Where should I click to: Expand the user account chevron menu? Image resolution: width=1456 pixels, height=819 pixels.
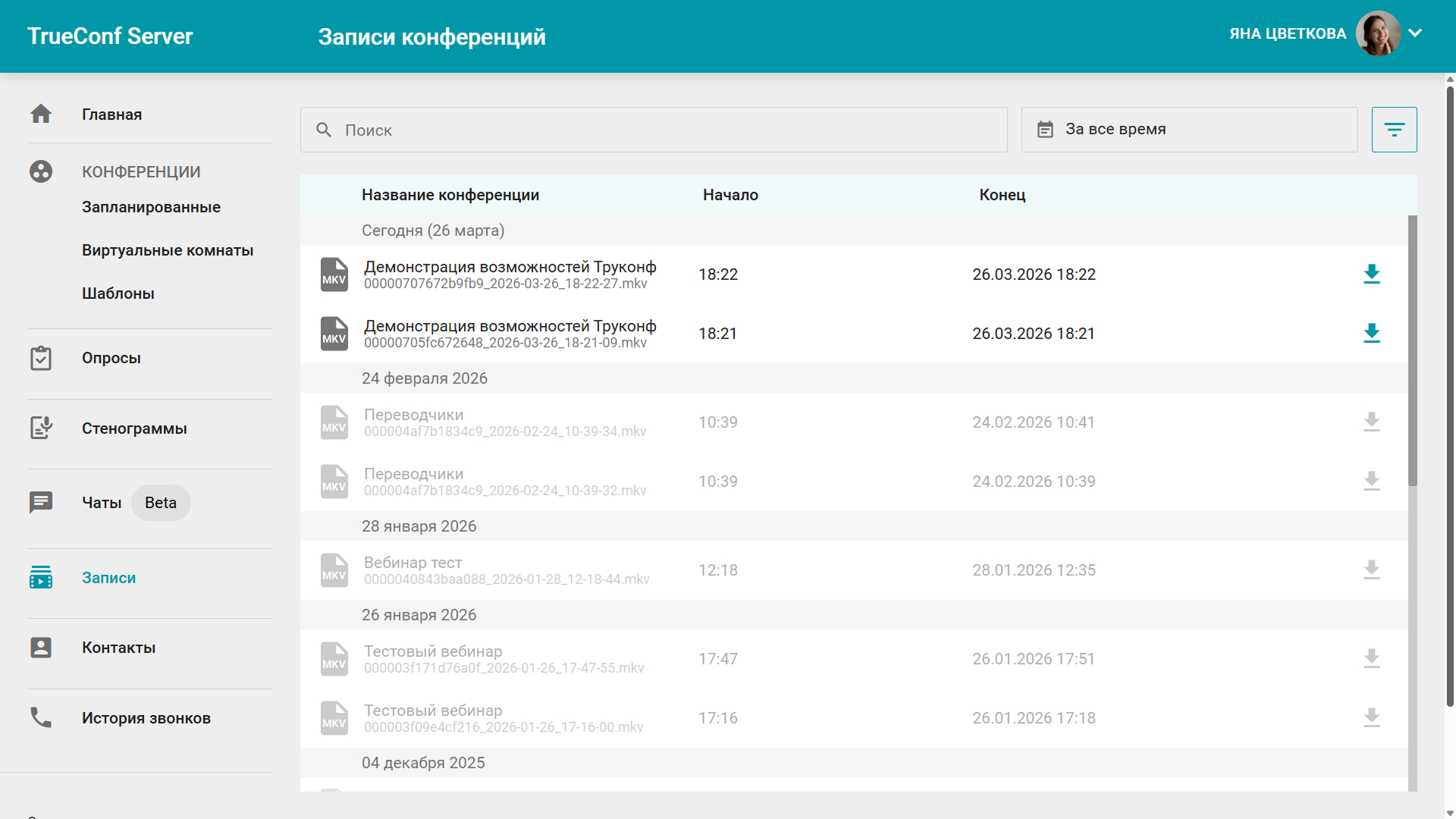click(x=1415, y=33)
